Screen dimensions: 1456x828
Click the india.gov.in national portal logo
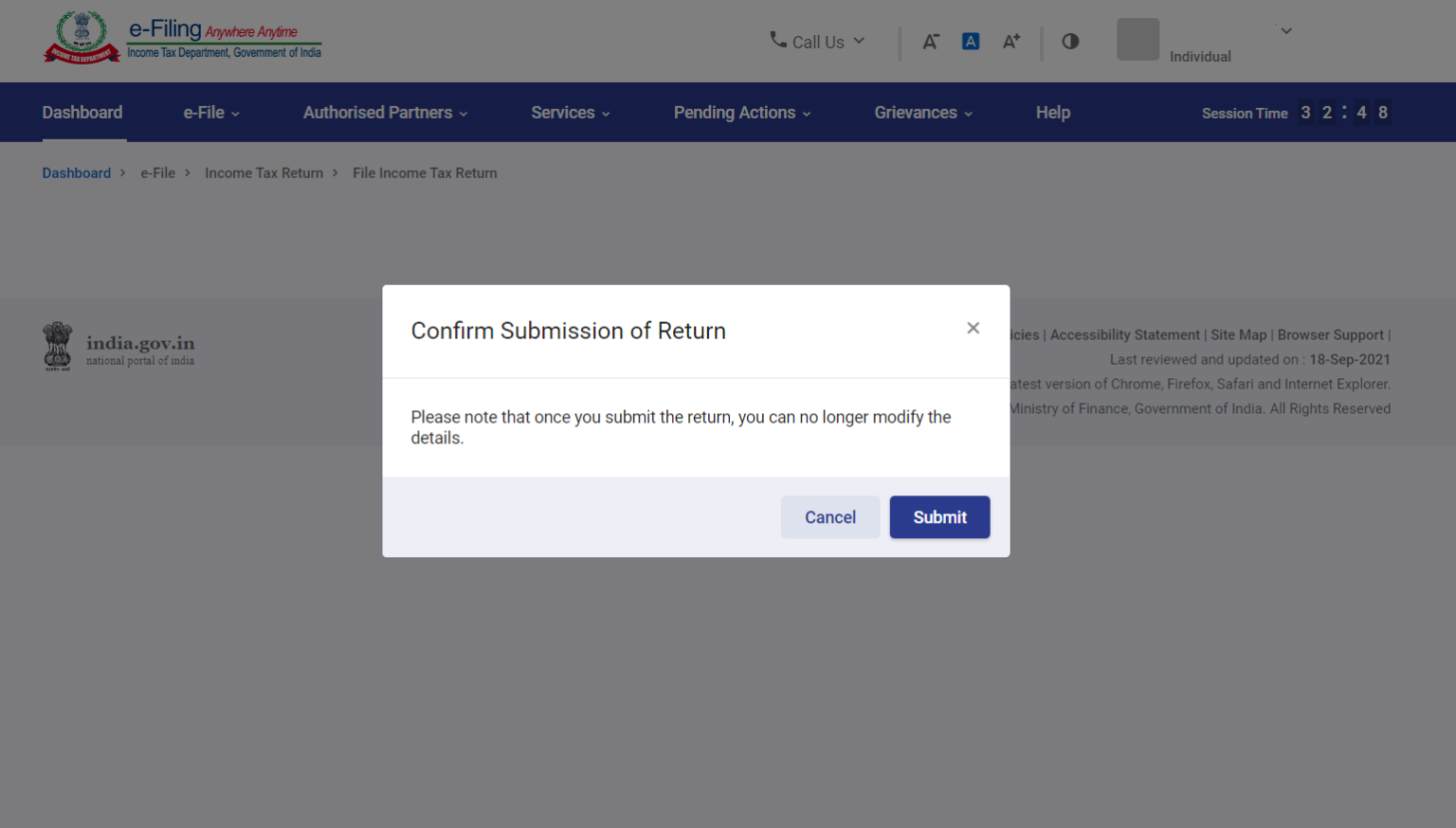click(118, 346)
